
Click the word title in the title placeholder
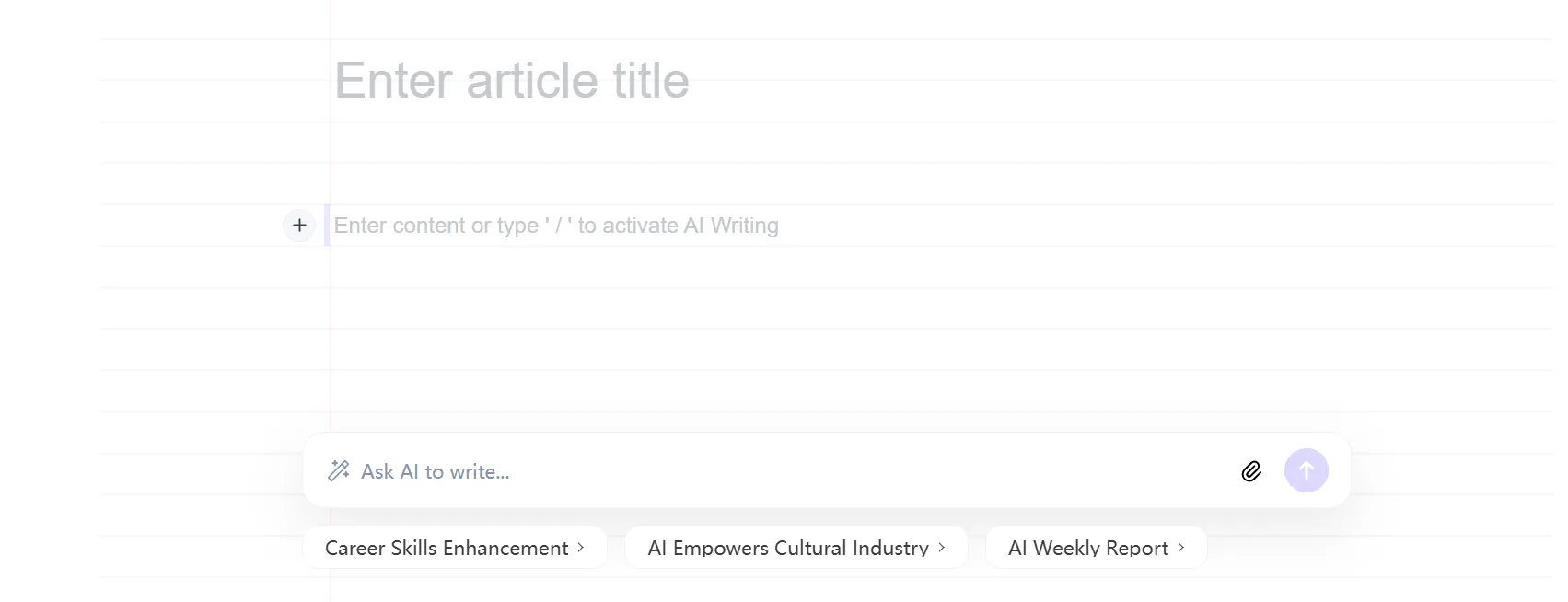click(x=651, y=81)
